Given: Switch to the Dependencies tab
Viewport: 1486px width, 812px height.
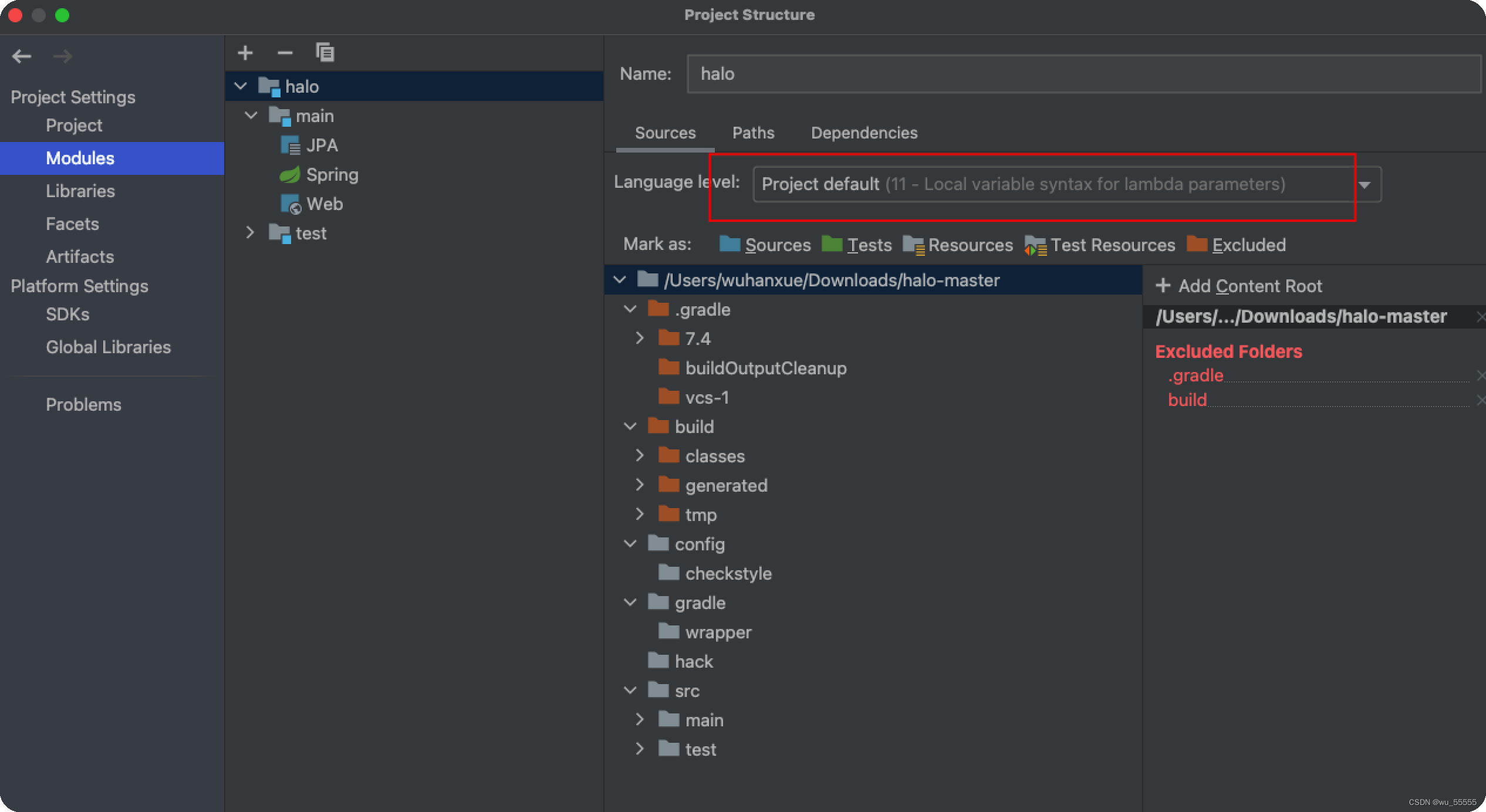Looking at the screenshot, I should click(862, 131).
